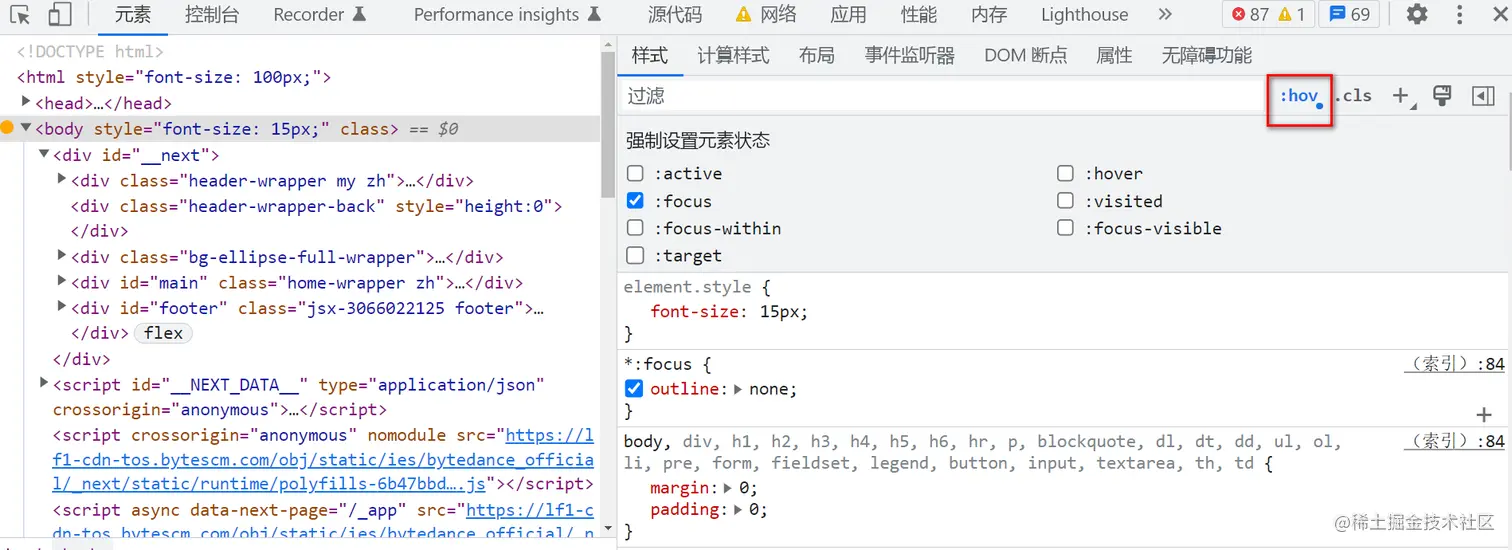Screen dimensions: 1512x550
Task: Click the new style rule plus icon
Action: [x=1401, y=96]
